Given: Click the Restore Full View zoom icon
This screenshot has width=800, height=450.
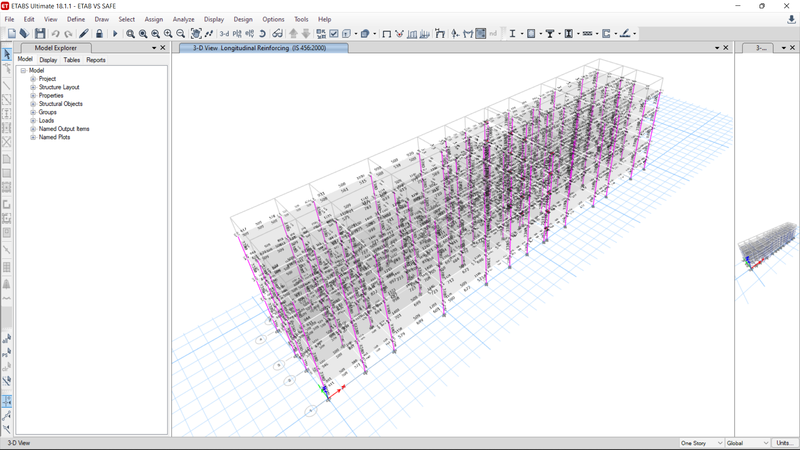Looking at the screenshot, I should (x=143, y=34).
